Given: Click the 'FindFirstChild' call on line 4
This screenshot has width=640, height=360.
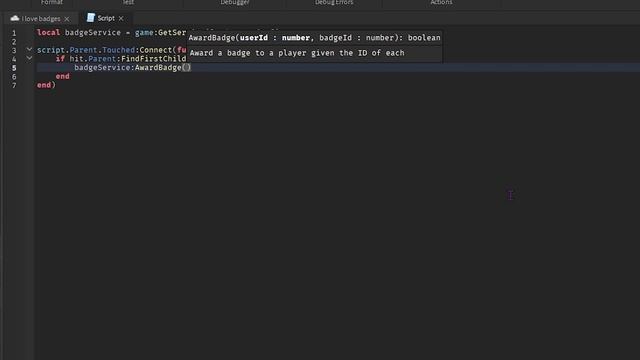Looking at the screenshot, I should (x=153, y=59).
